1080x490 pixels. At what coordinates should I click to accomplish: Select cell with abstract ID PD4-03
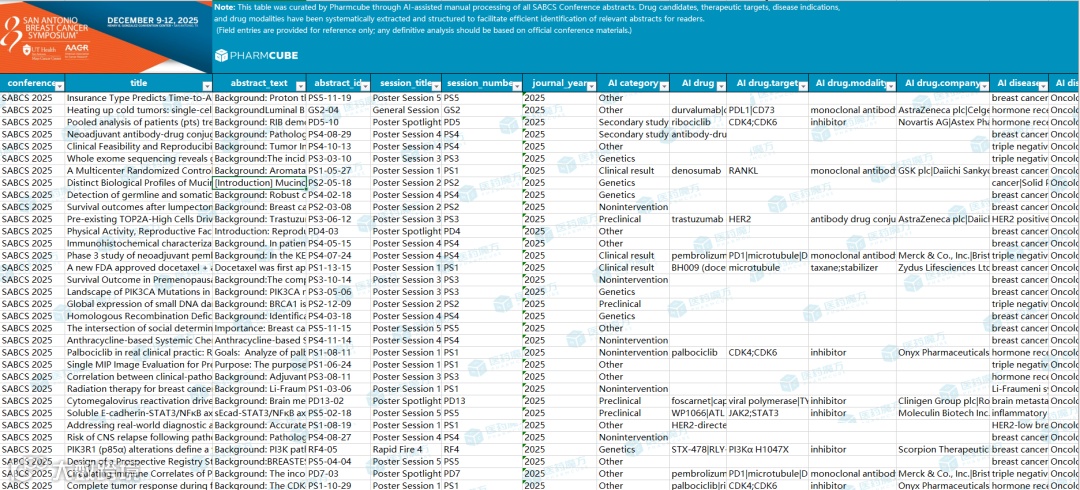coord(339,231)
